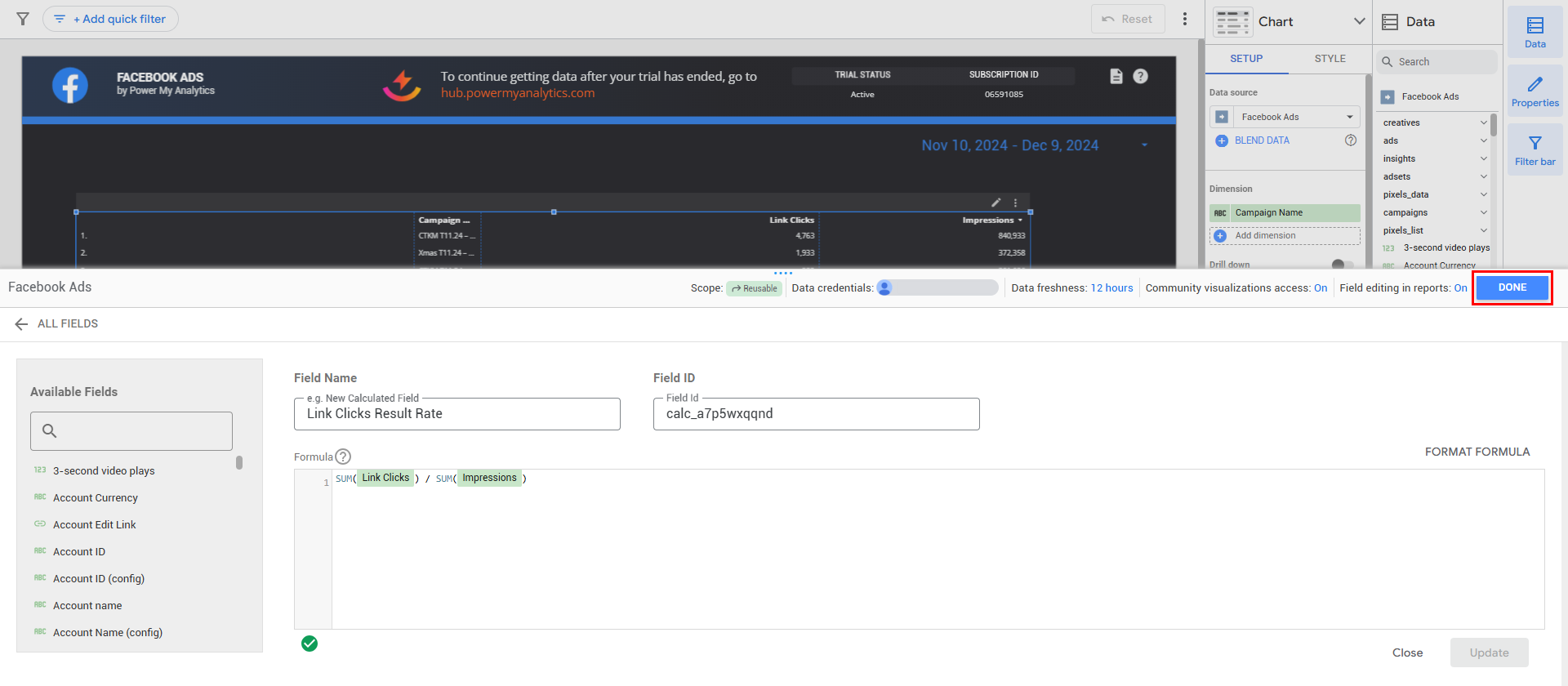Click the Blend Data help icon
Viewport: 1568px width, 686px height.
(1351, 140)
